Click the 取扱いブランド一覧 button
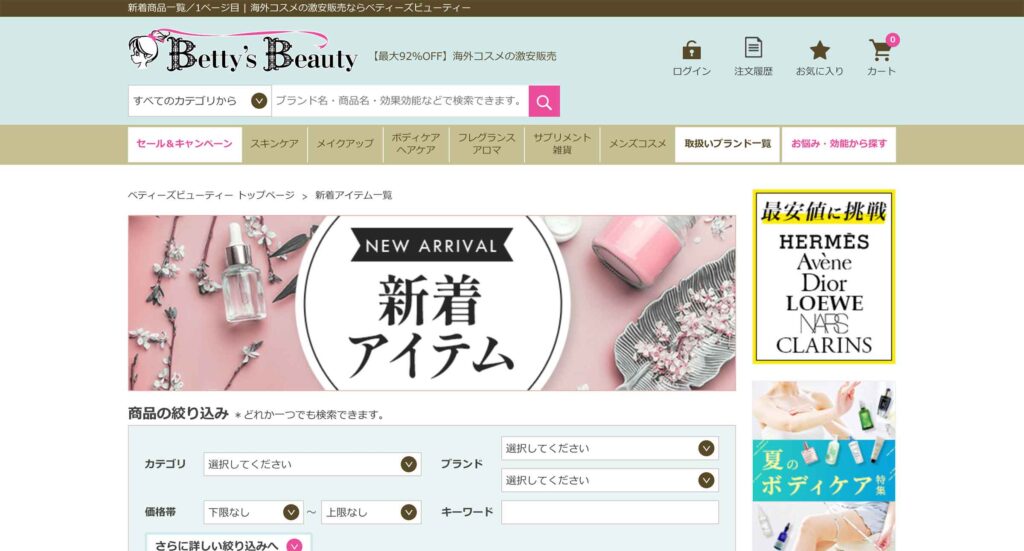1024x551 pixels. pyautogui.click(x=727, y=144)
